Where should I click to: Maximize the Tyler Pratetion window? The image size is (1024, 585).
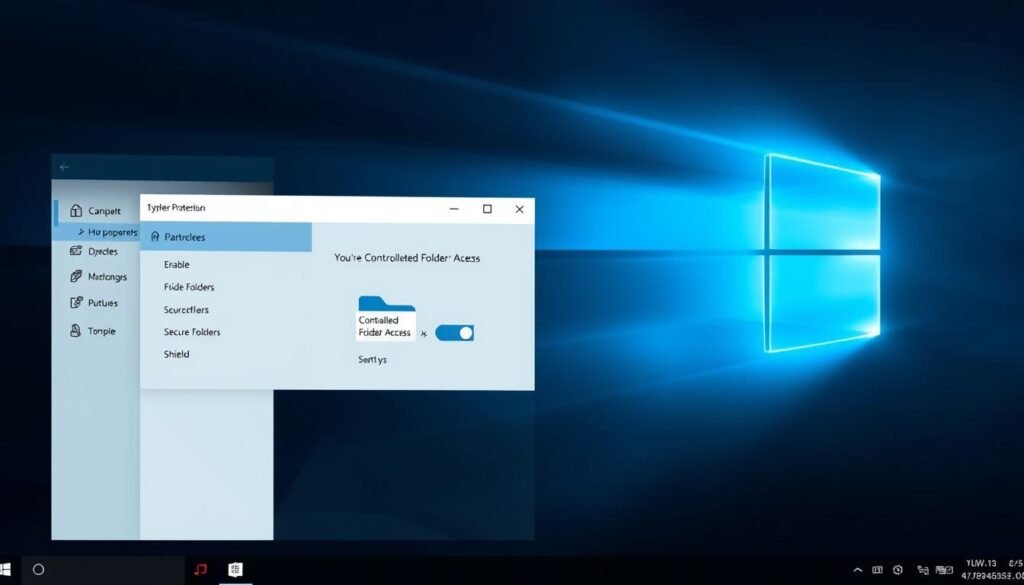(x=487, y=209)
